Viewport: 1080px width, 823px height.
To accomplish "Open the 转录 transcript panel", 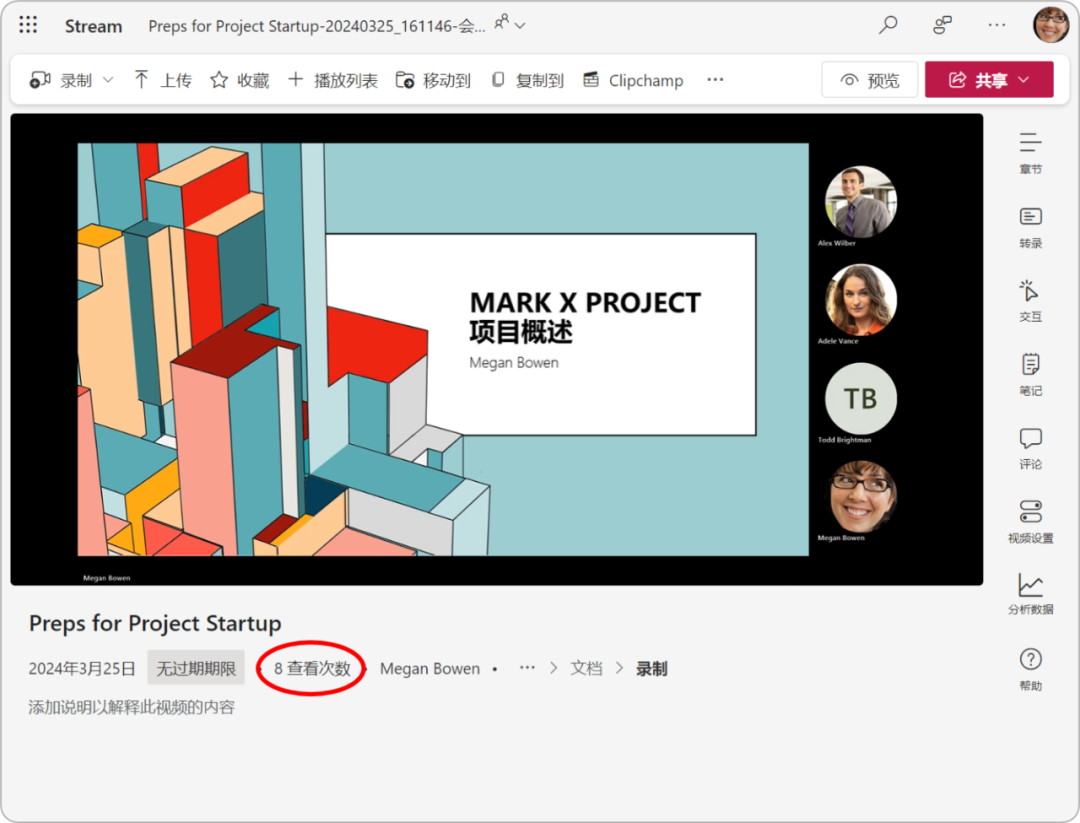I will point(1030,227).
